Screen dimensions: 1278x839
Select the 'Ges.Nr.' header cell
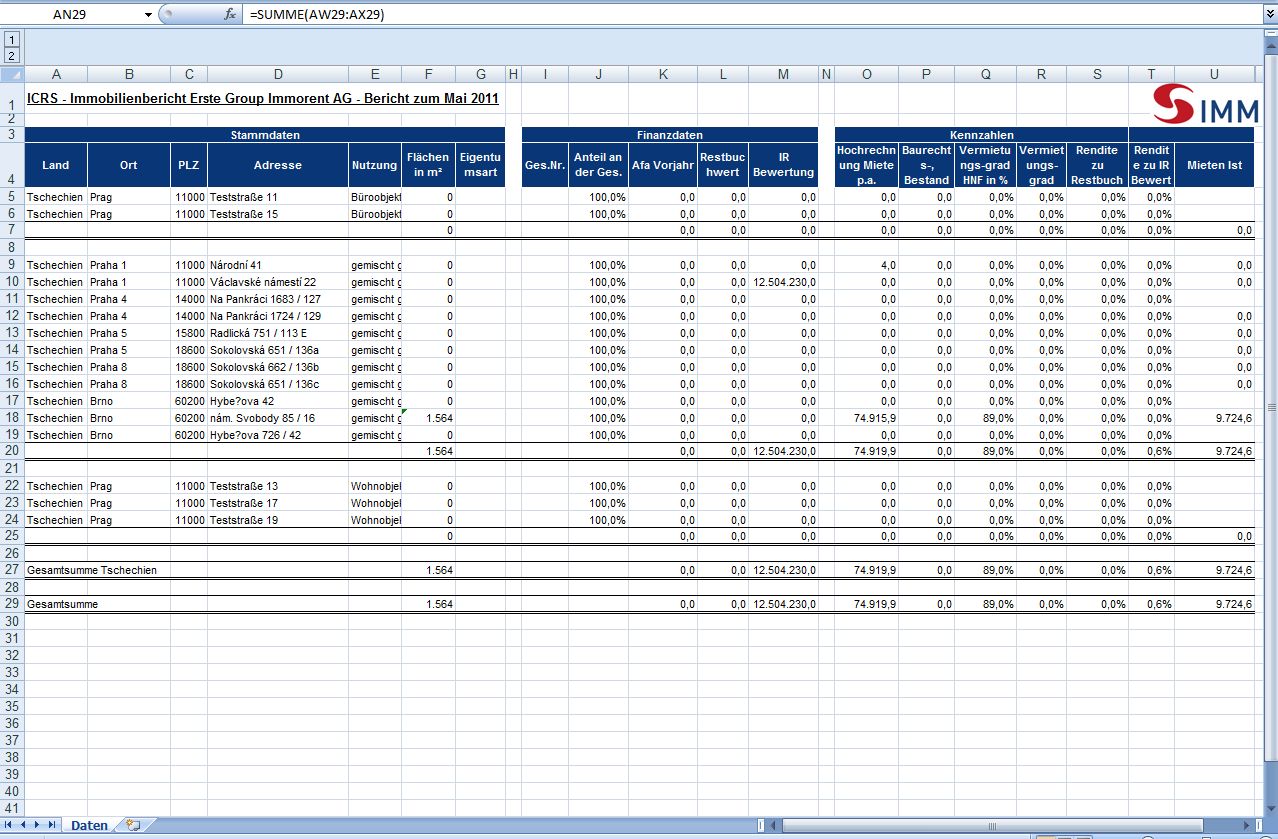click(x=545, y=165)
